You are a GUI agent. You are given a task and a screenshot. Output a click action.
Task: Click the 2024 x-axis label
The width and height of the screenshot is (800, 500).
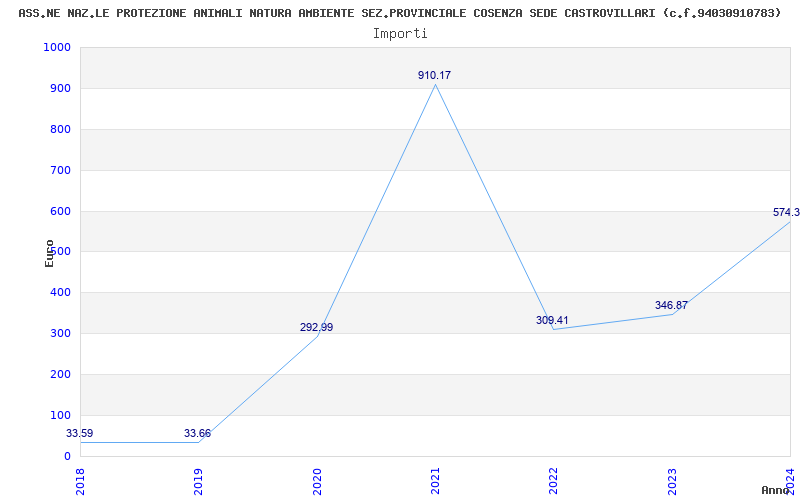[790, 481]
